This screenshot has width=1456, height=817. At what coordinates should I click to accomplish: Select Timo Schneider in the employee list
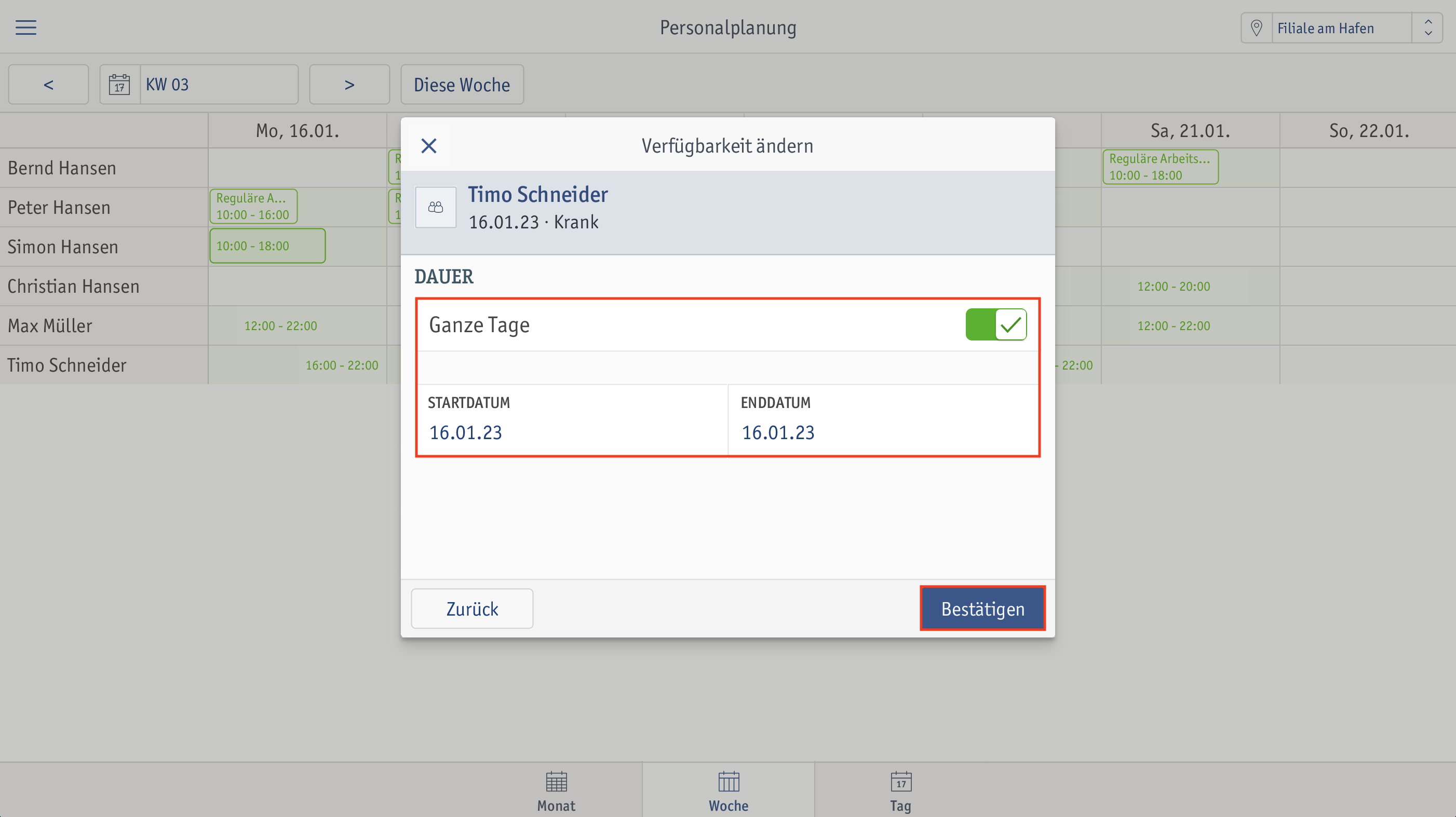pyautogui.click(x=104, y=365)
